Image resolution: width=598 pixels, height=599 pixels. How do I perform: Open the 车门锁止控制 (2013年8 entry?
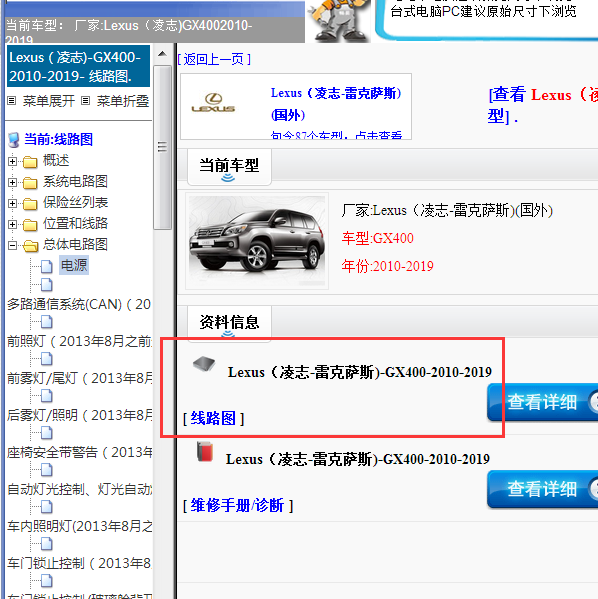[x=79, y=563]
